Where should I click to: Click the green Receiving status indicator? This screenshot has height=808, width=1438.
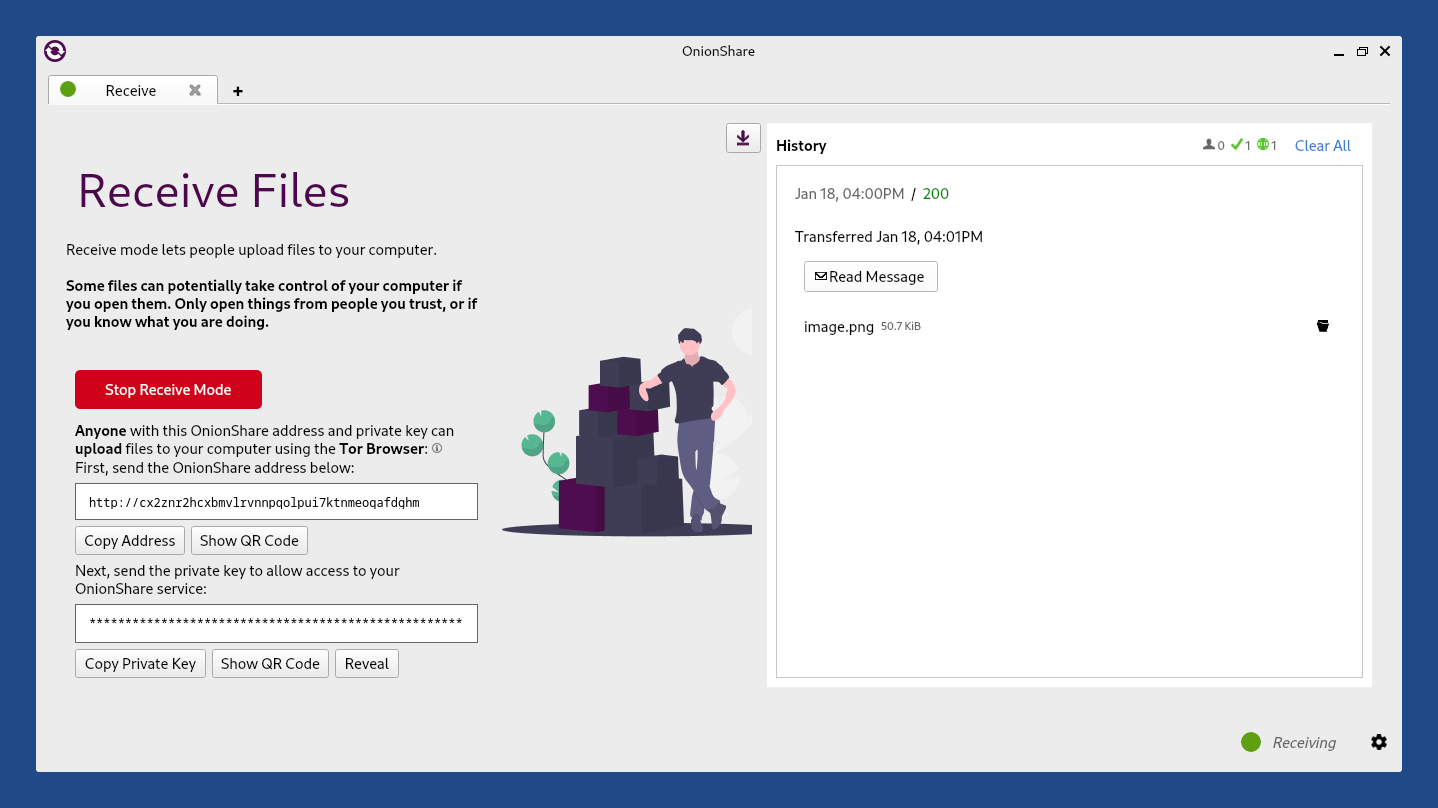click(1251, 742)
